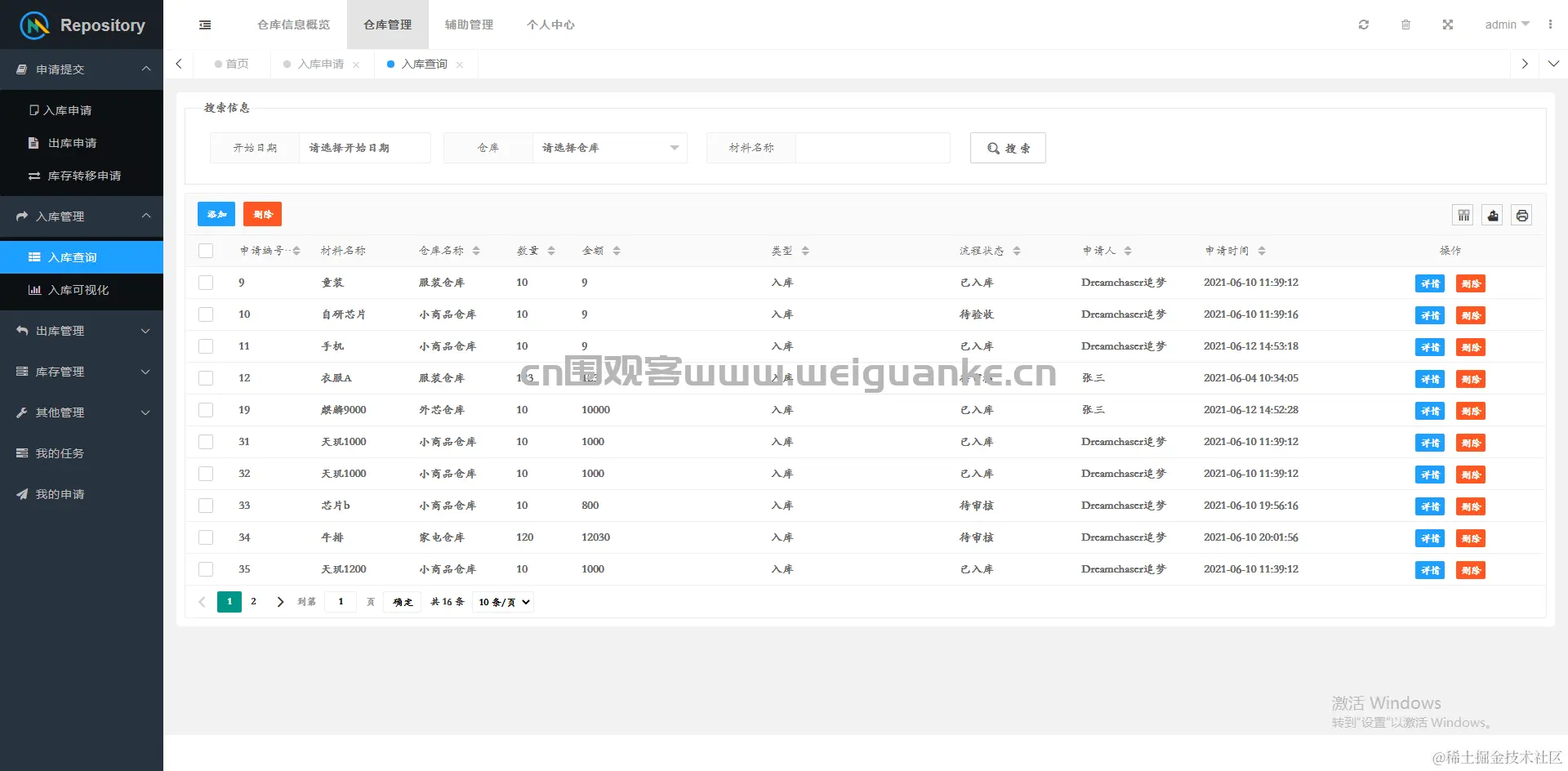The height and width of the screenshot is (771, 1568).
Task: Sort by 数量 column
Action: tap(551, 251)
